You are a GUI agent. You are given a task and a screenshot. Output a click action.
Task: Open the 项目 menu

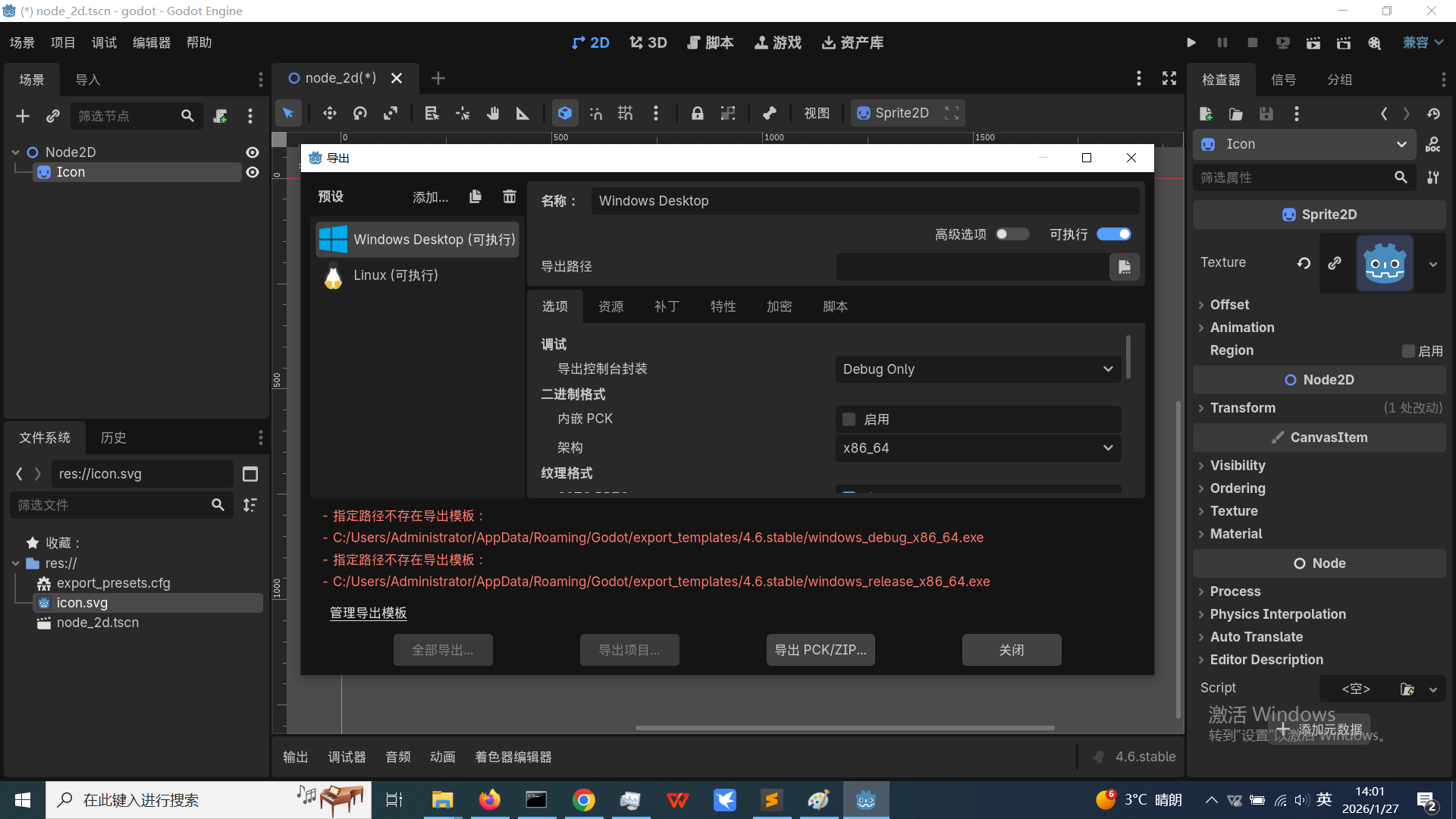pos(63,43)
